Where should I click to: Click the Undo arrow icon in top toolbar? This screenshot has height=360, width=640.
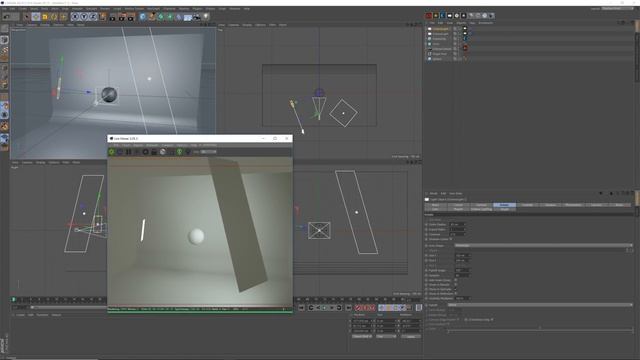7,17
